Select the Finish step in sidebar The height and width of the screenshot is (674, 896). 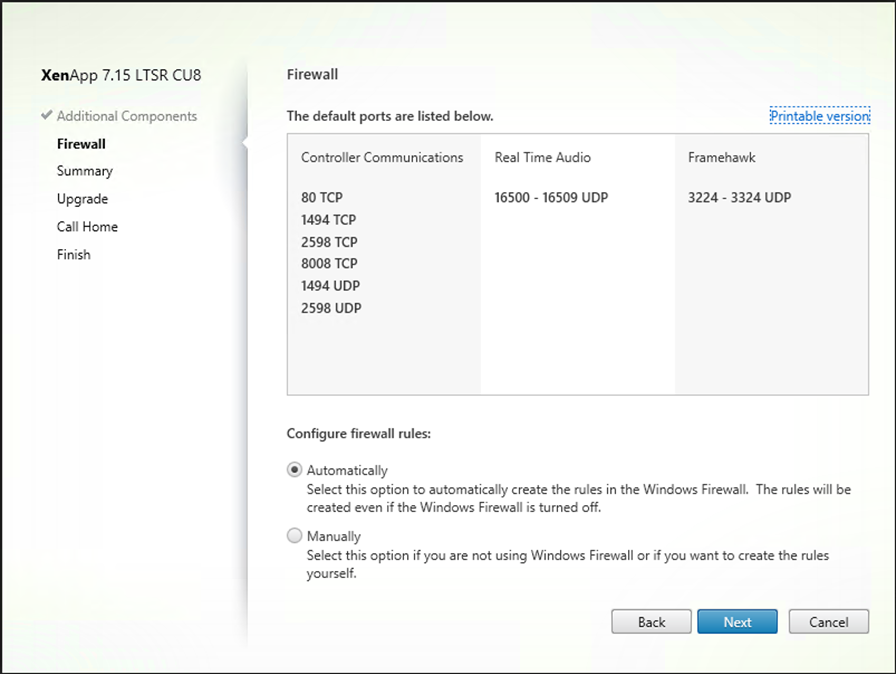(x=74, y=255)
